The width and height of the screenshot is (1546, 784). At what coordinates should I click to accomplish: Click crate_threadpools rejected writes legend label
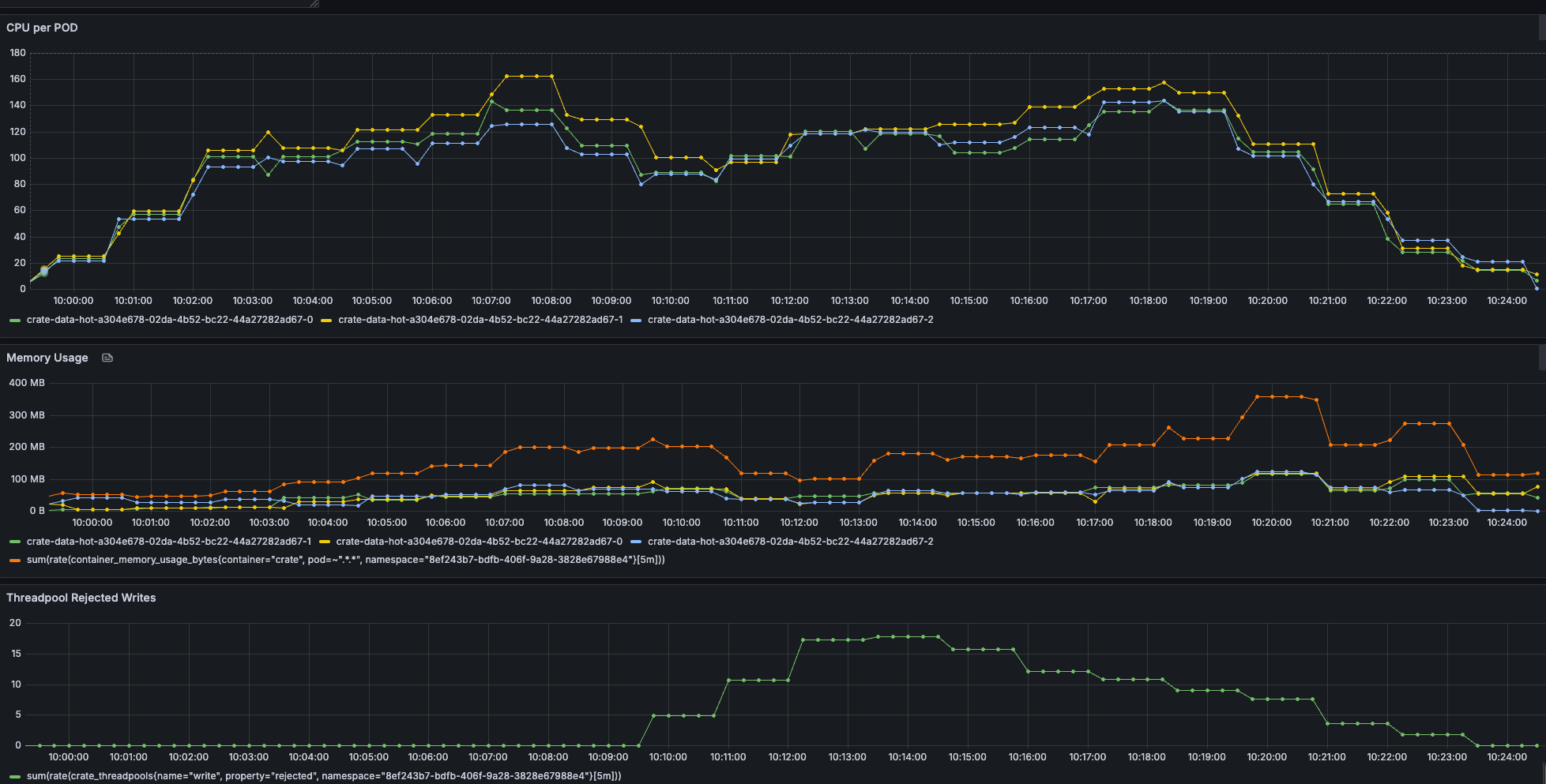[324, 776]
